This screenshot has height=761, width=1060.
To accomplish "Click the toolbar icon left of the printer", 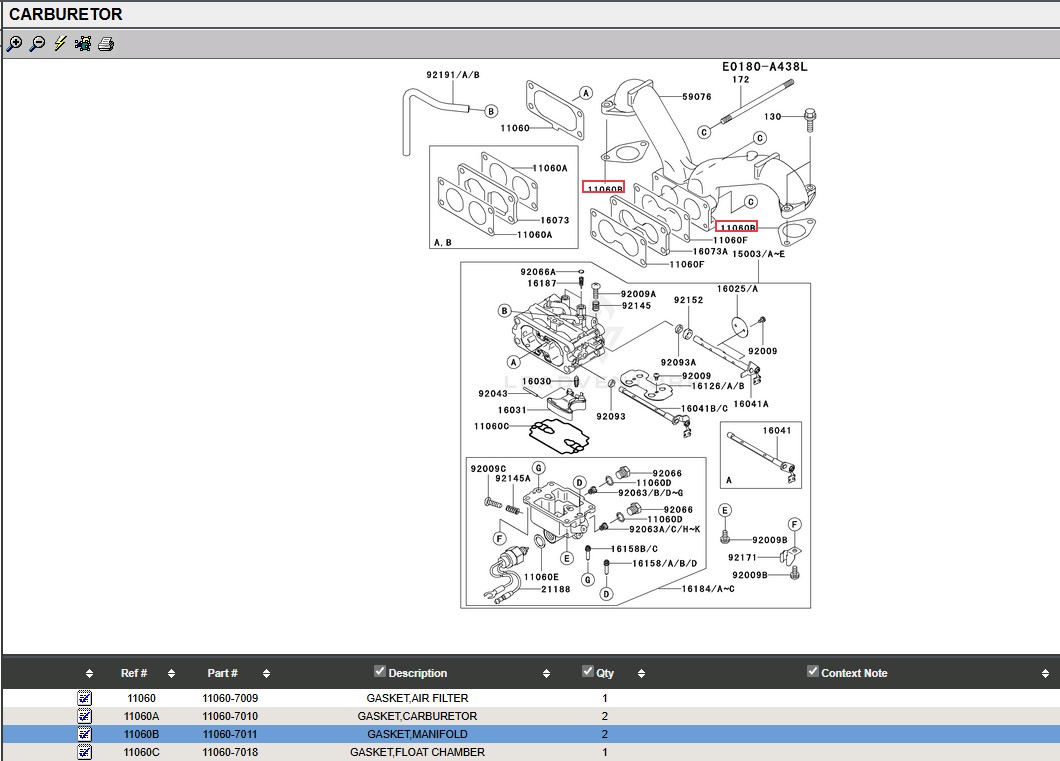I will (x=83, y=44).
